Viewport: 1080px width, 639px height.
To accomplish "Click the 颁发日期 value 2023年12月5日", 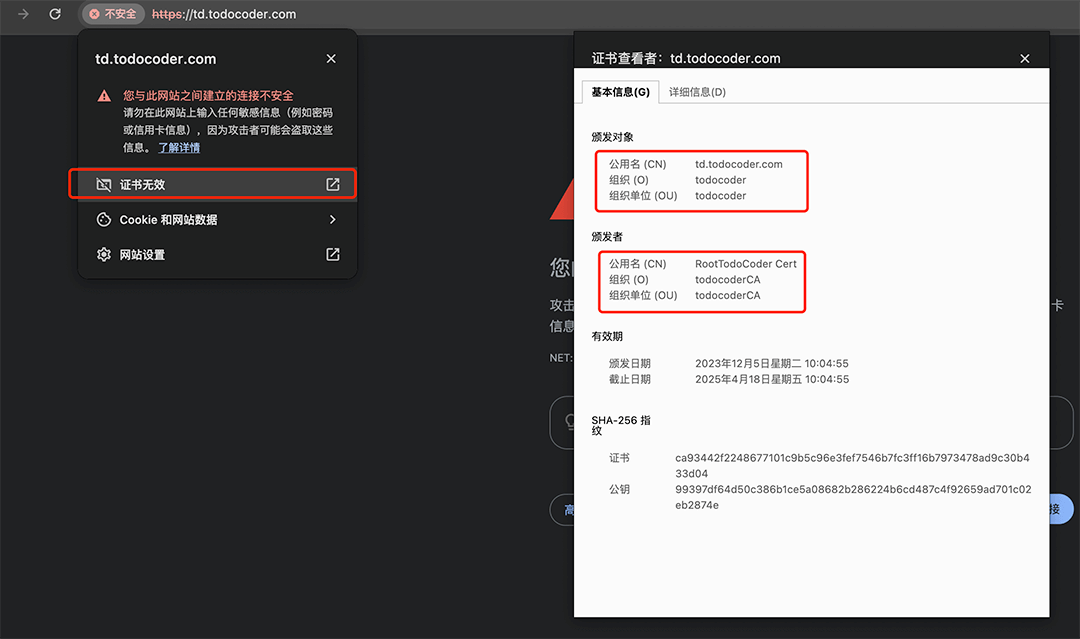I will 771,364.
